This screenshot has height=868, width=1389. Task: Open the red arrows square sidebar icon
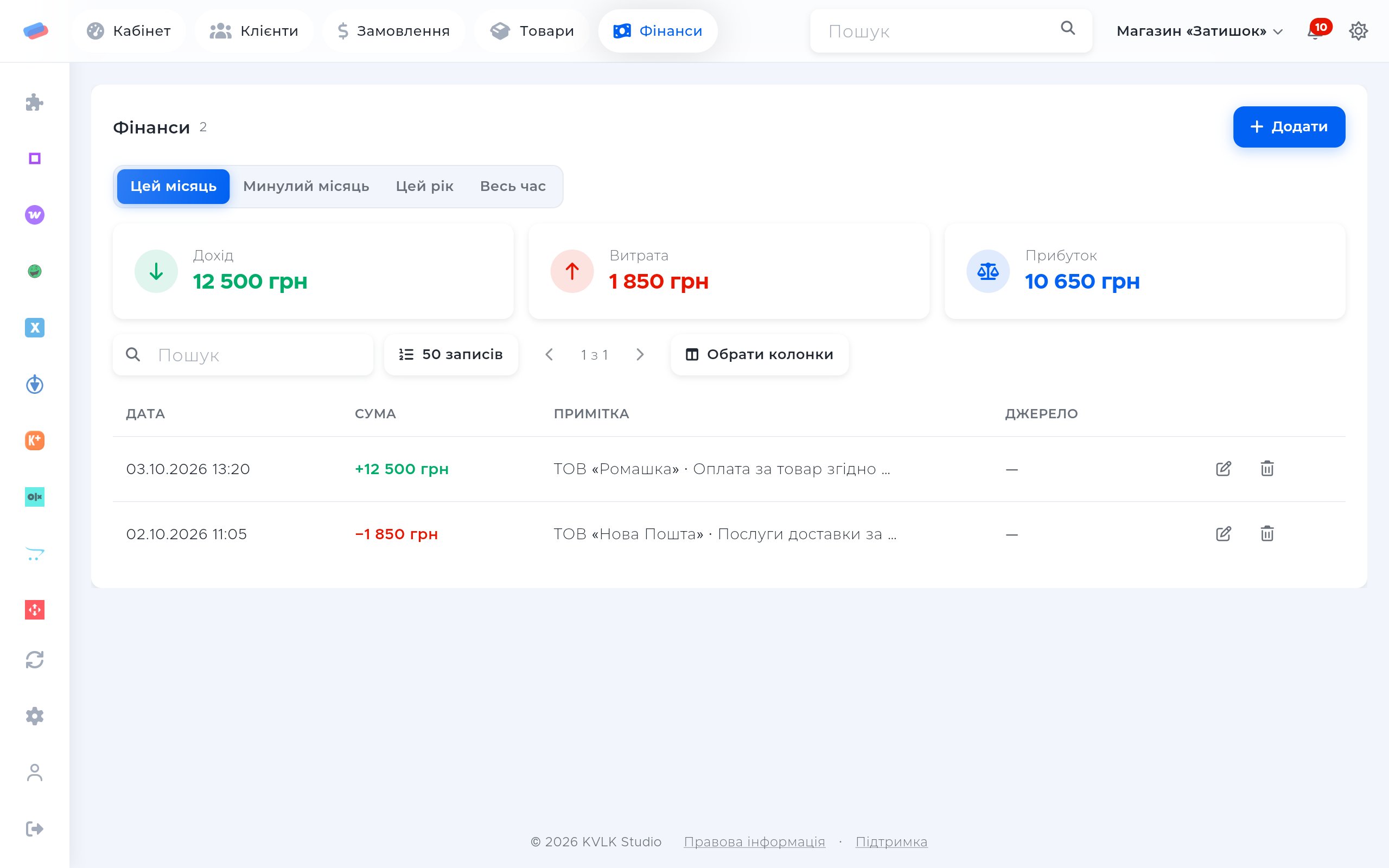tap(34, 610)
